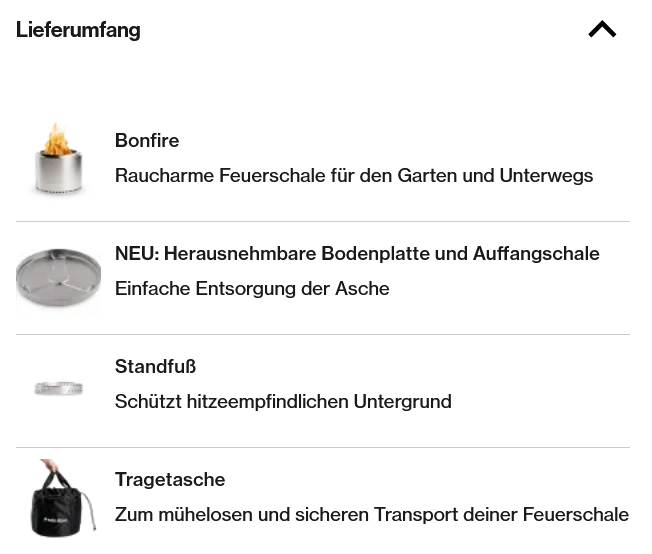Click the Standfuß ring image

click(58, 388)
